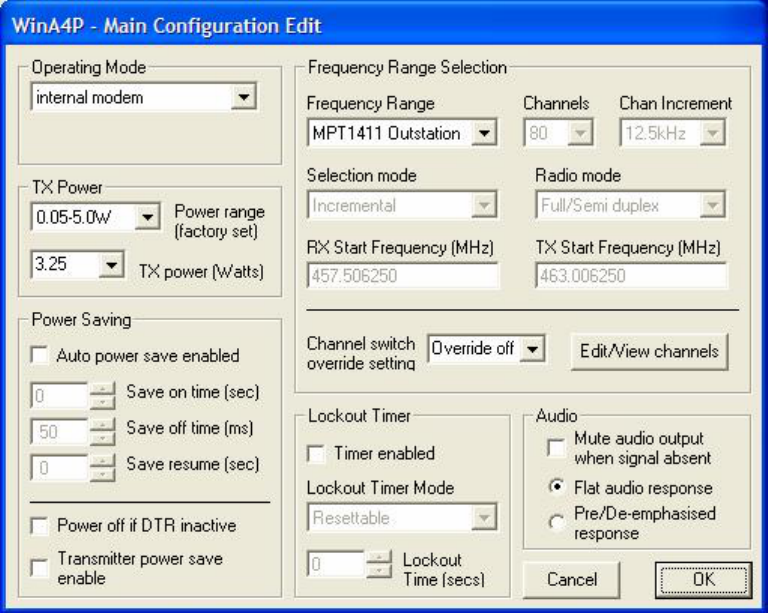Increase Lockout Time with up arrow
768x613 pixels.
(379, 558)
